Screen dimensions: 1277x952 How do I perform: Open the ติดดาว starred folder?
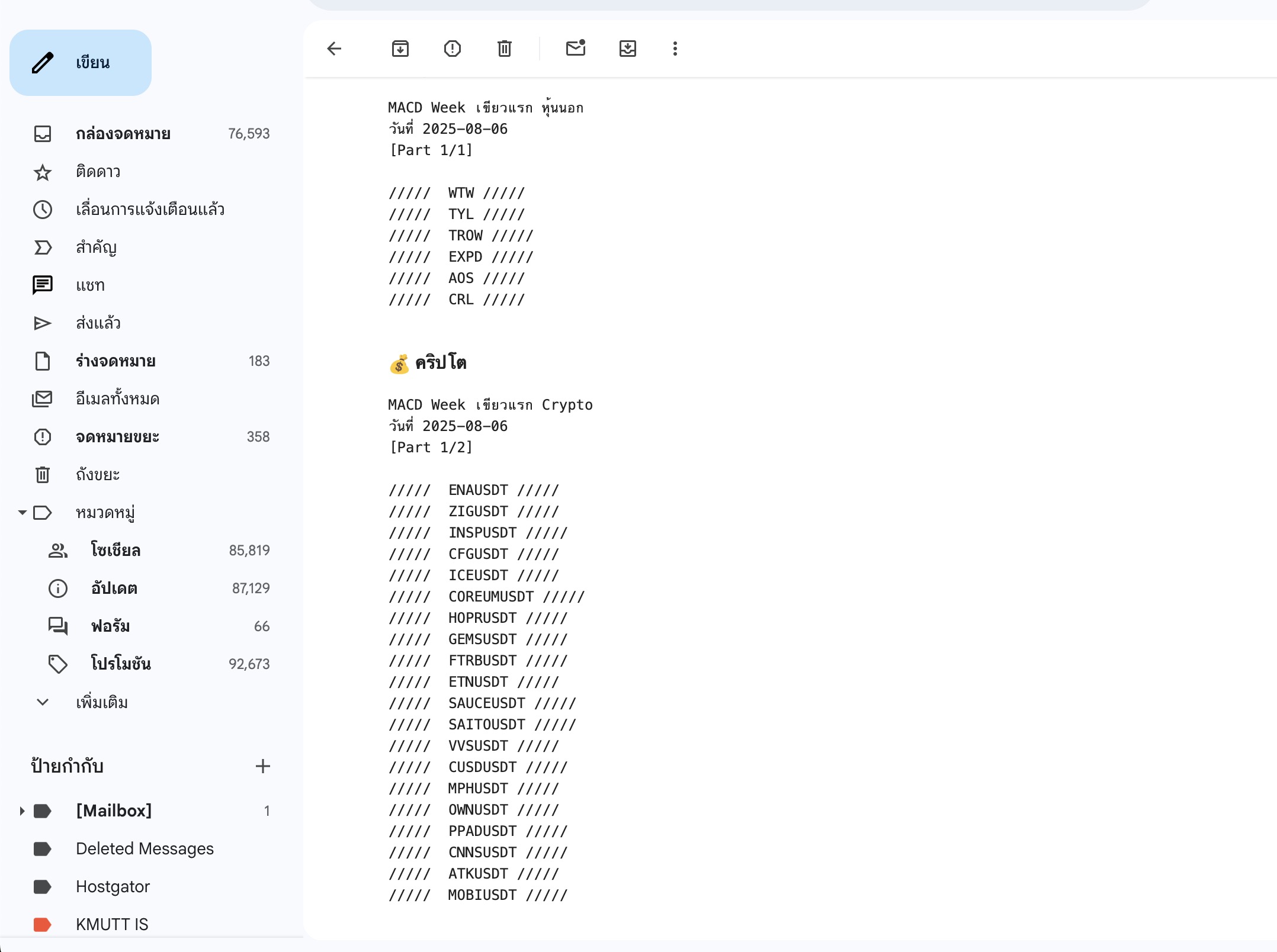98,172
